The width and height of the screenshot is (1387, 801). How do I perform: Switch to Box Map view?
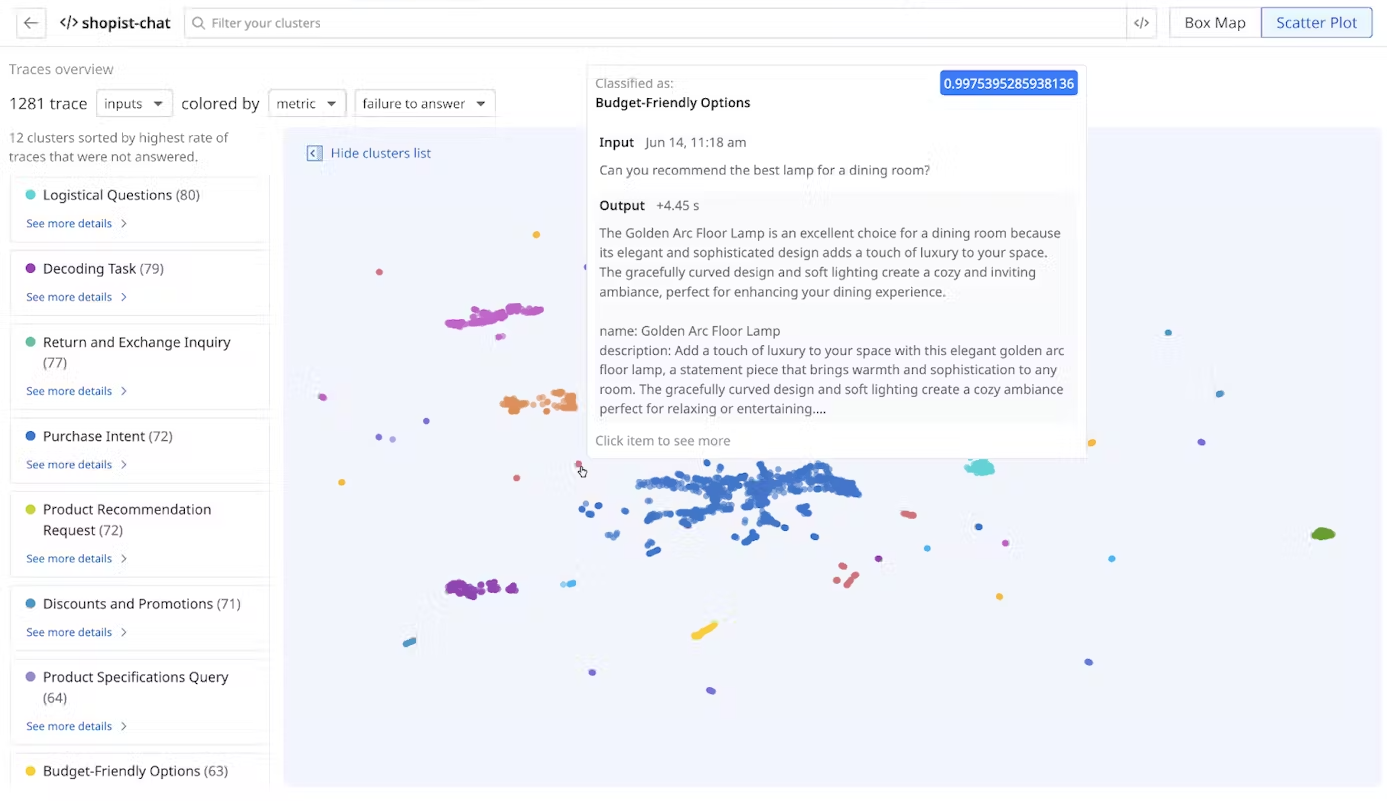coord(1215,23)
